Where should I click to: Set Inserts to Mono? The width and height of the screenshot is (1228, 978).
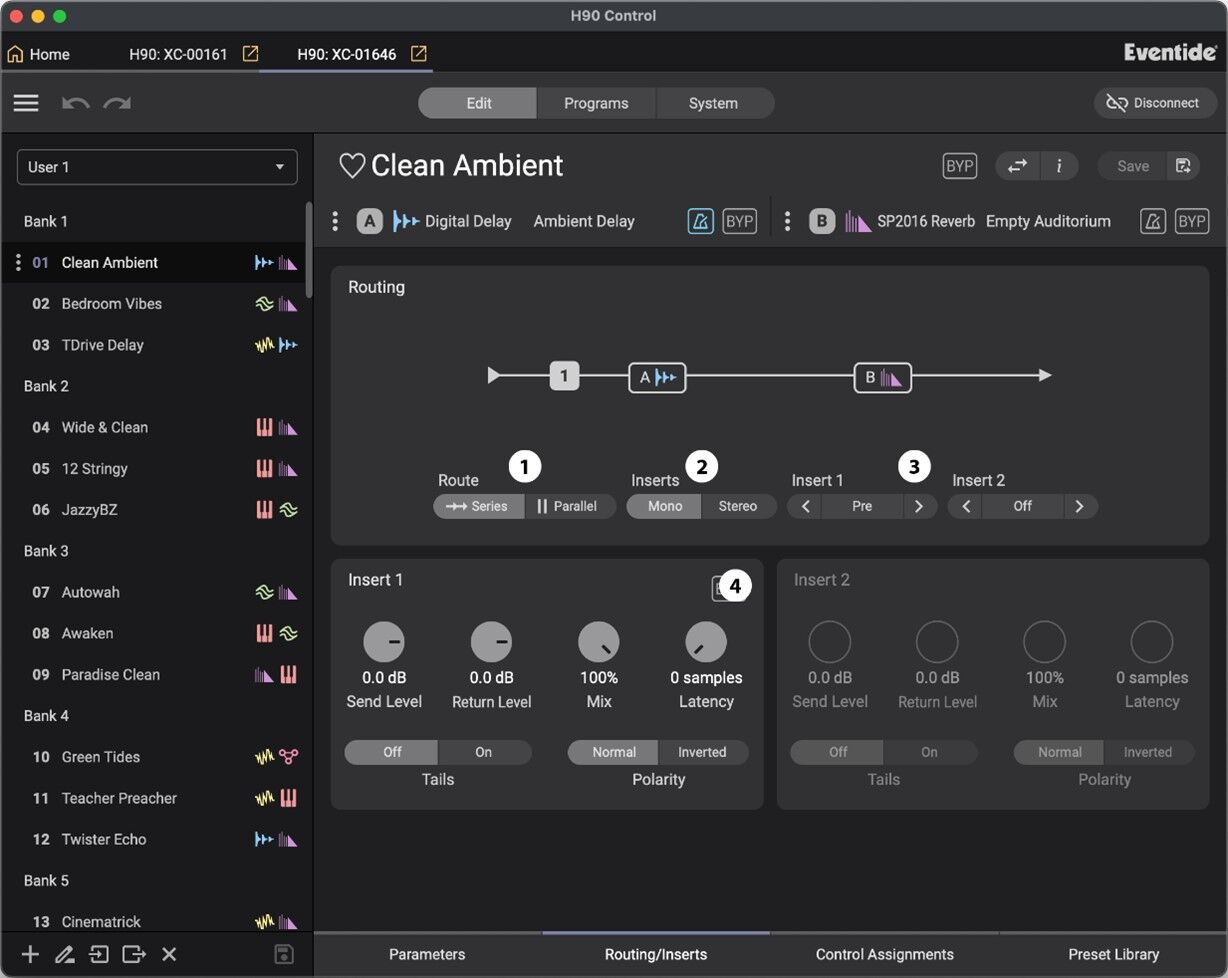(x=664, y=506)
